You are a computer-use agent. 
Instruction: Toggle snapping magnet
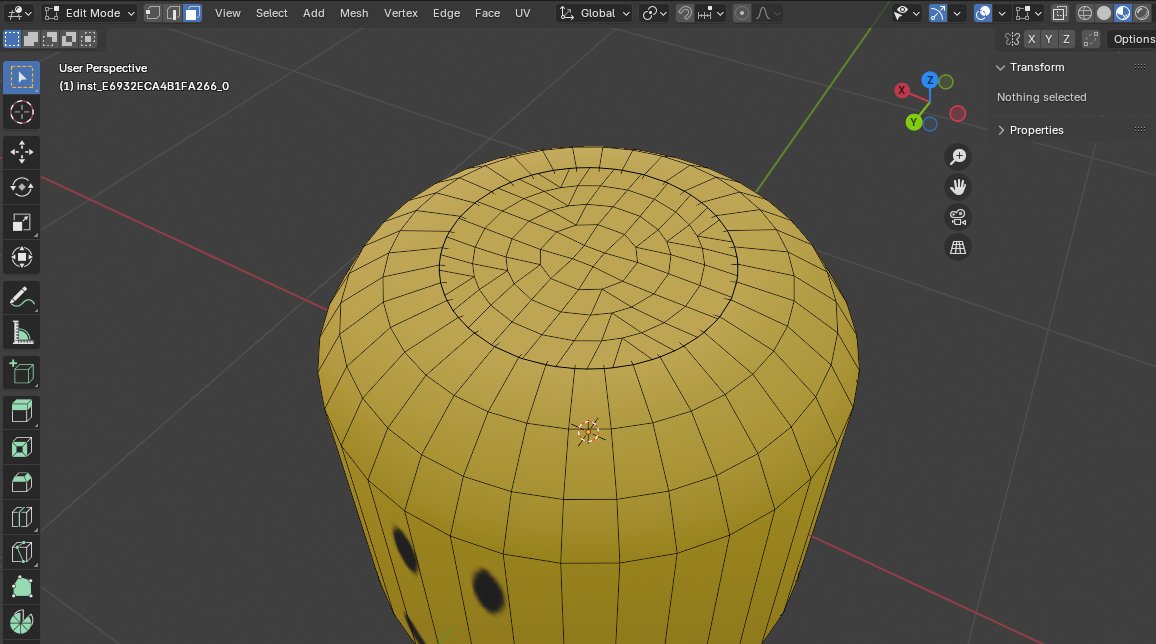coord(685,13)
